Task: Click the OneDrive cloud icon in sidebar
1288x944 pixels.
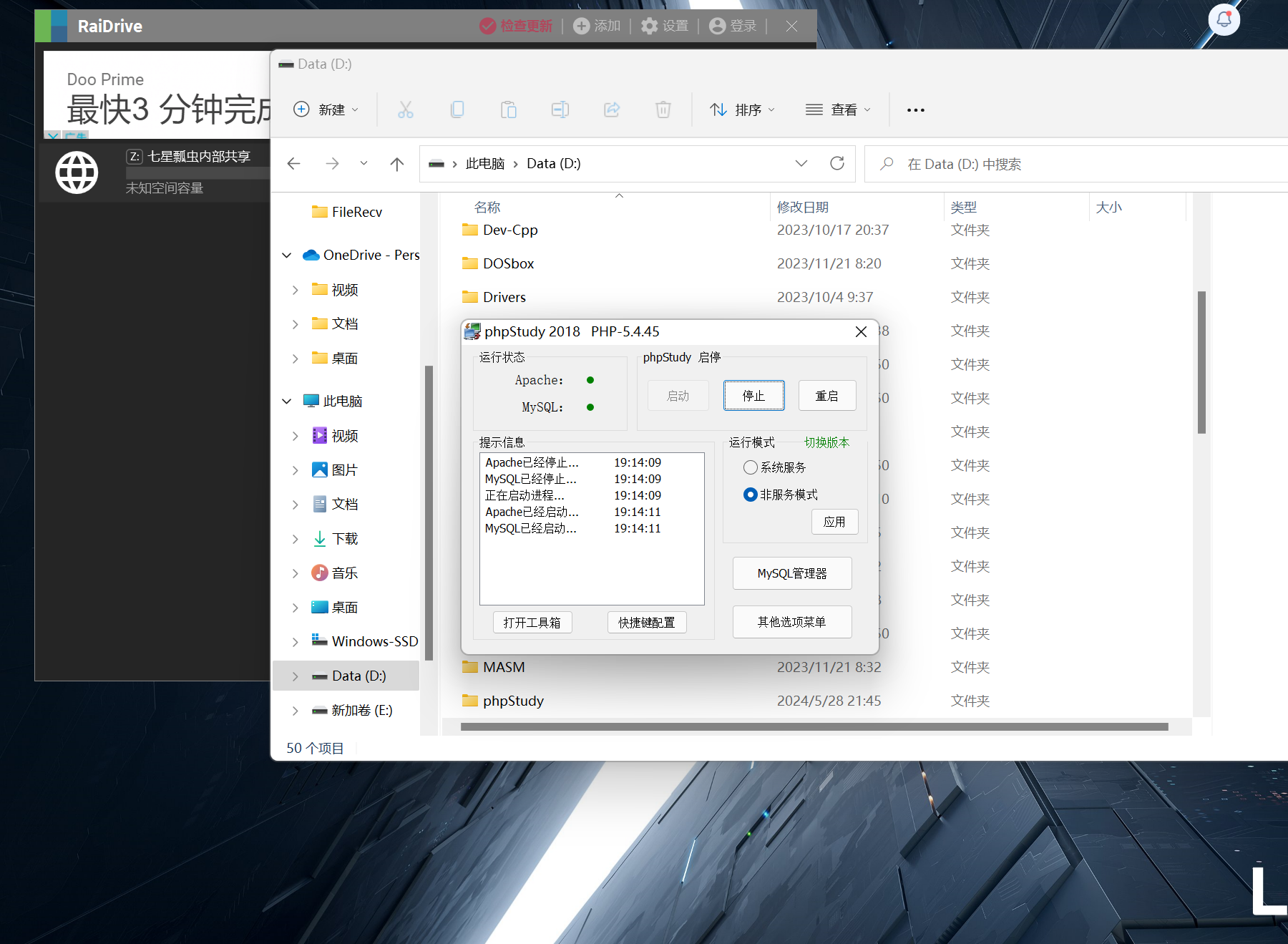Action: coord(311,255)
